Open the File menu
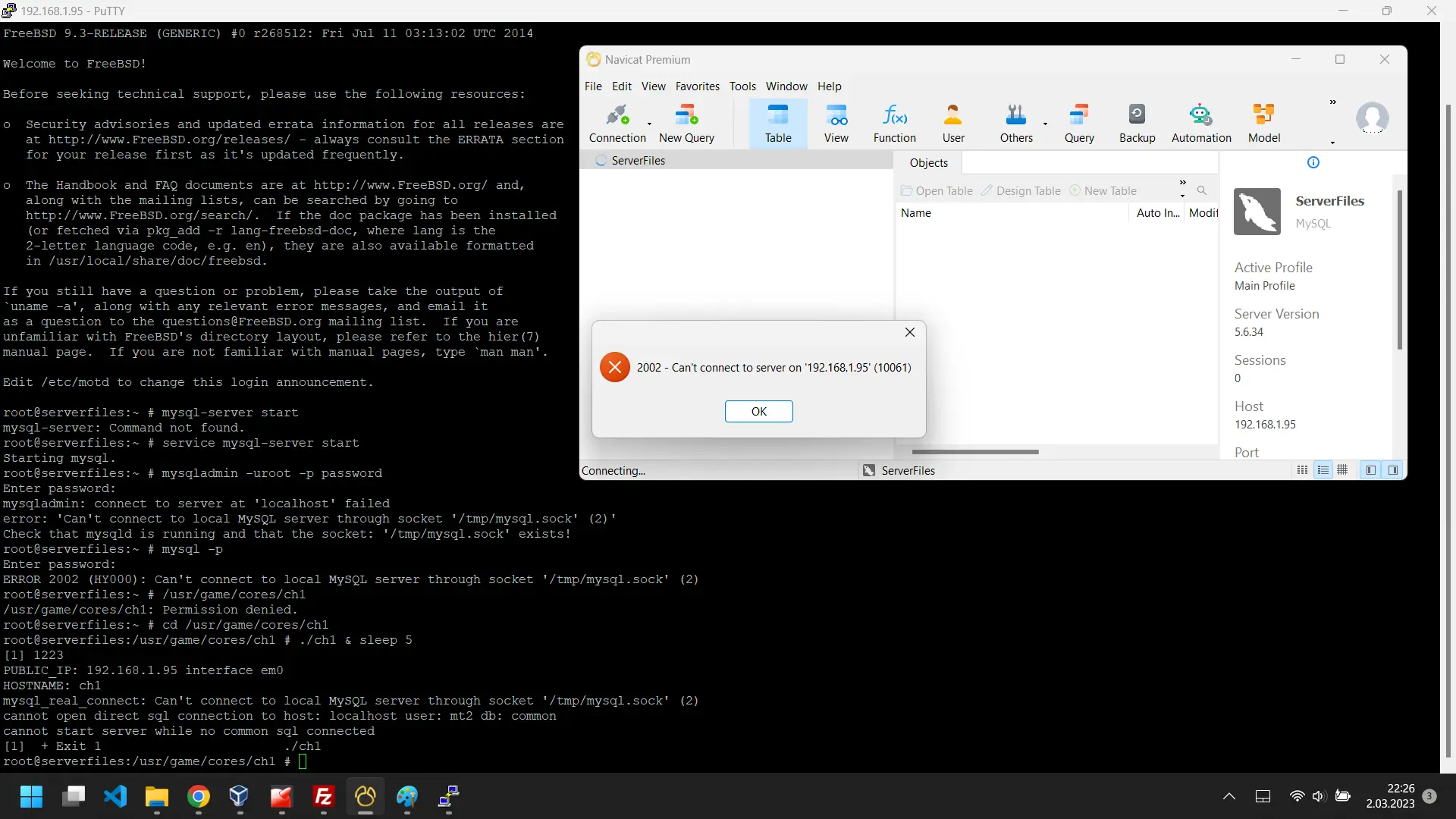Image resolution: width=1456 pixels, height=819 pixels. coord(593,86)
